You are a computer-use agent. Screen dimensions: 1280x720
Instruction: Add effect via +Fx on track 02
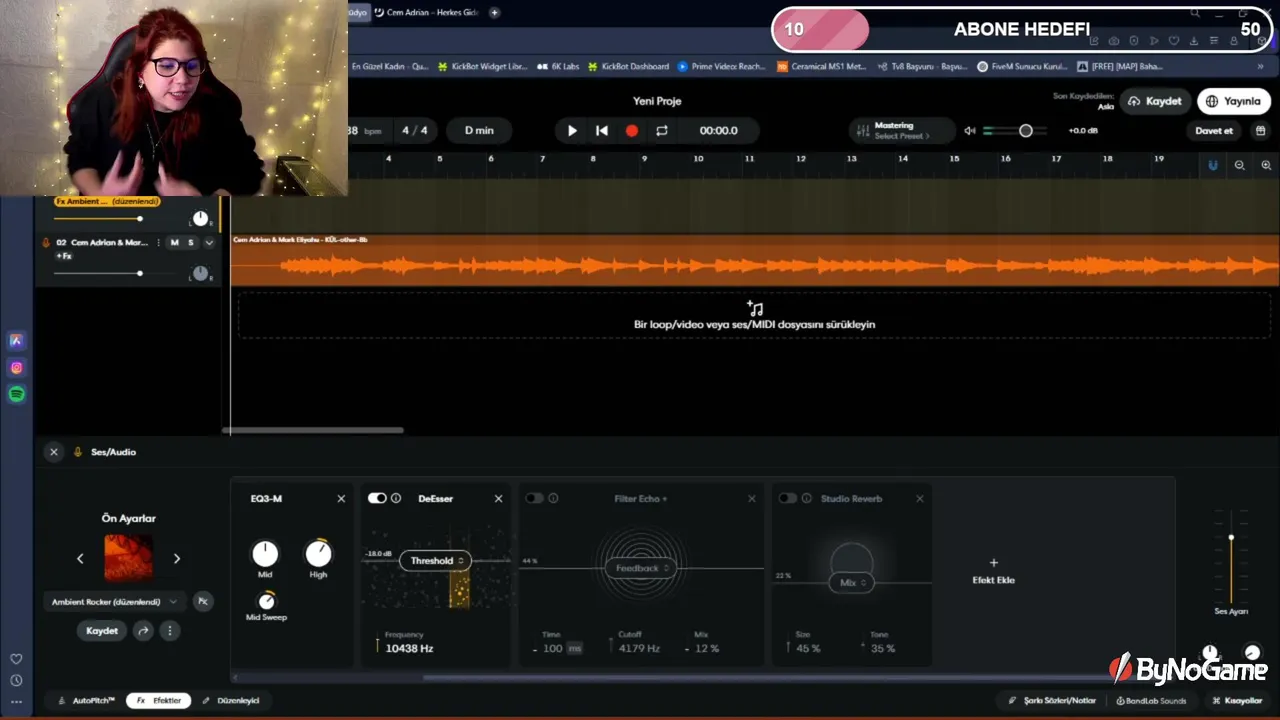tap(64, 256)
